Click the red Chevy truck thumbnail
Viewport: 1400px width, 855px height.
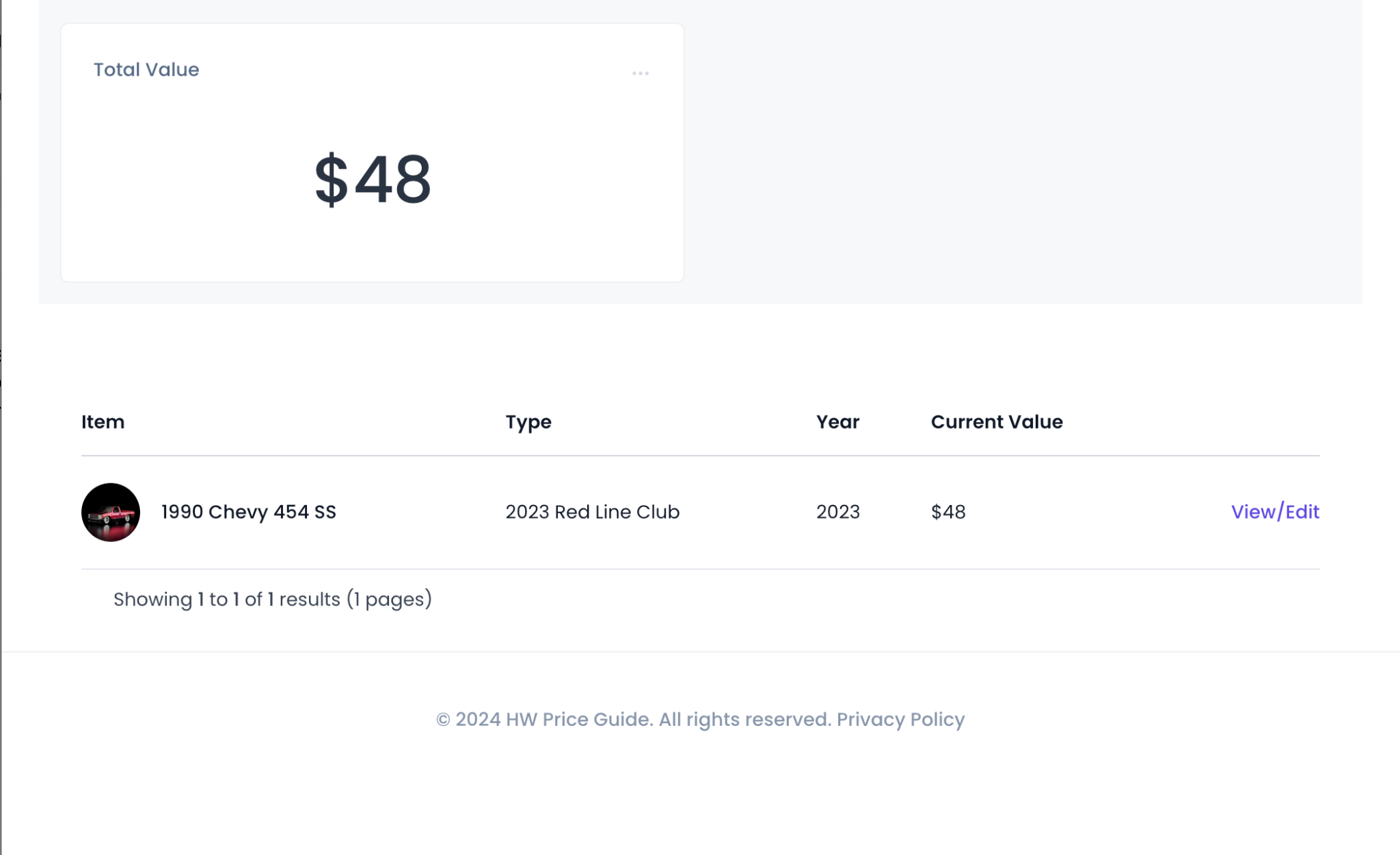click(x=111, y=512)
